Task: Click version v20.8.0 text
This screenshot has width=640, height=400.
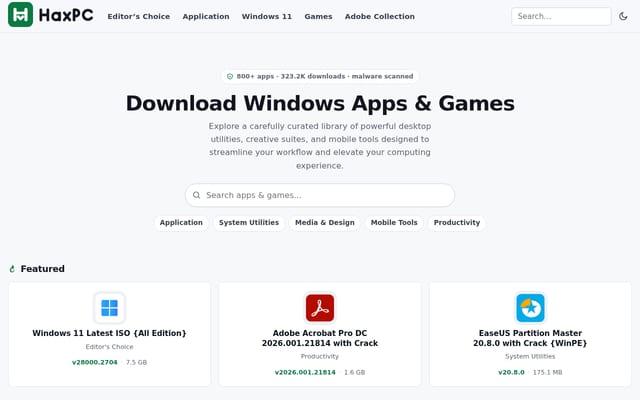Action: tap(511, 372)
